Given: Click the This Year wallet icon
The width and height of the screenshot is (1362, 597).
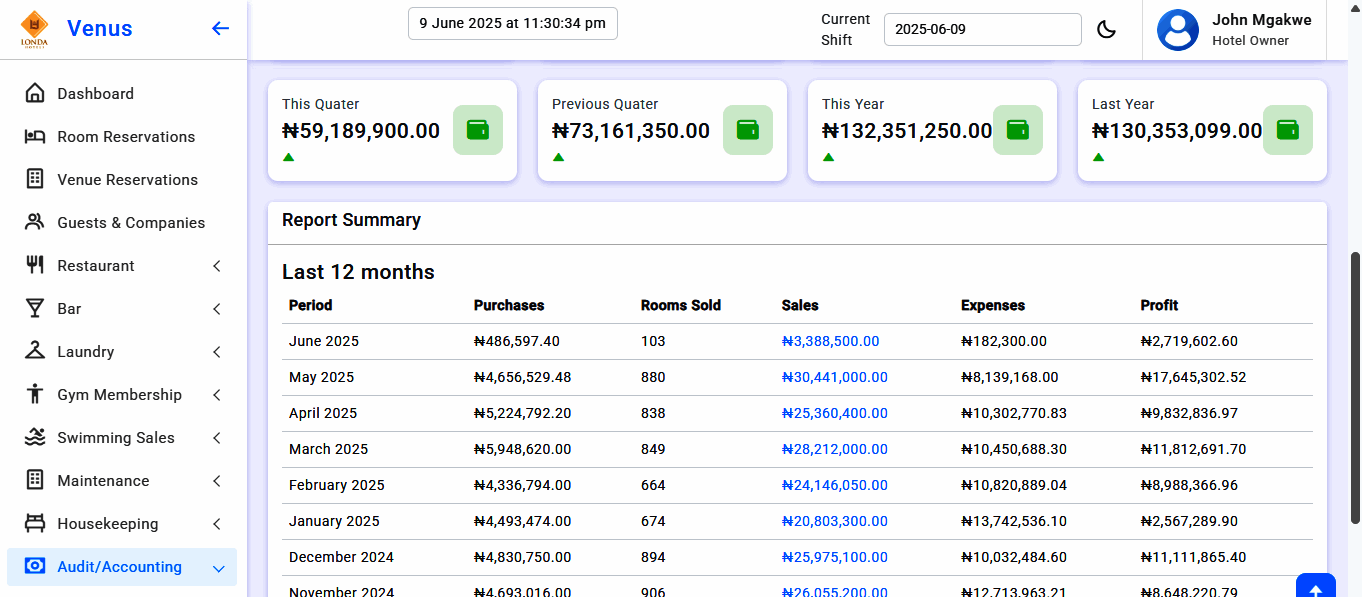Looking at the screenshot, I should 1017,130.
